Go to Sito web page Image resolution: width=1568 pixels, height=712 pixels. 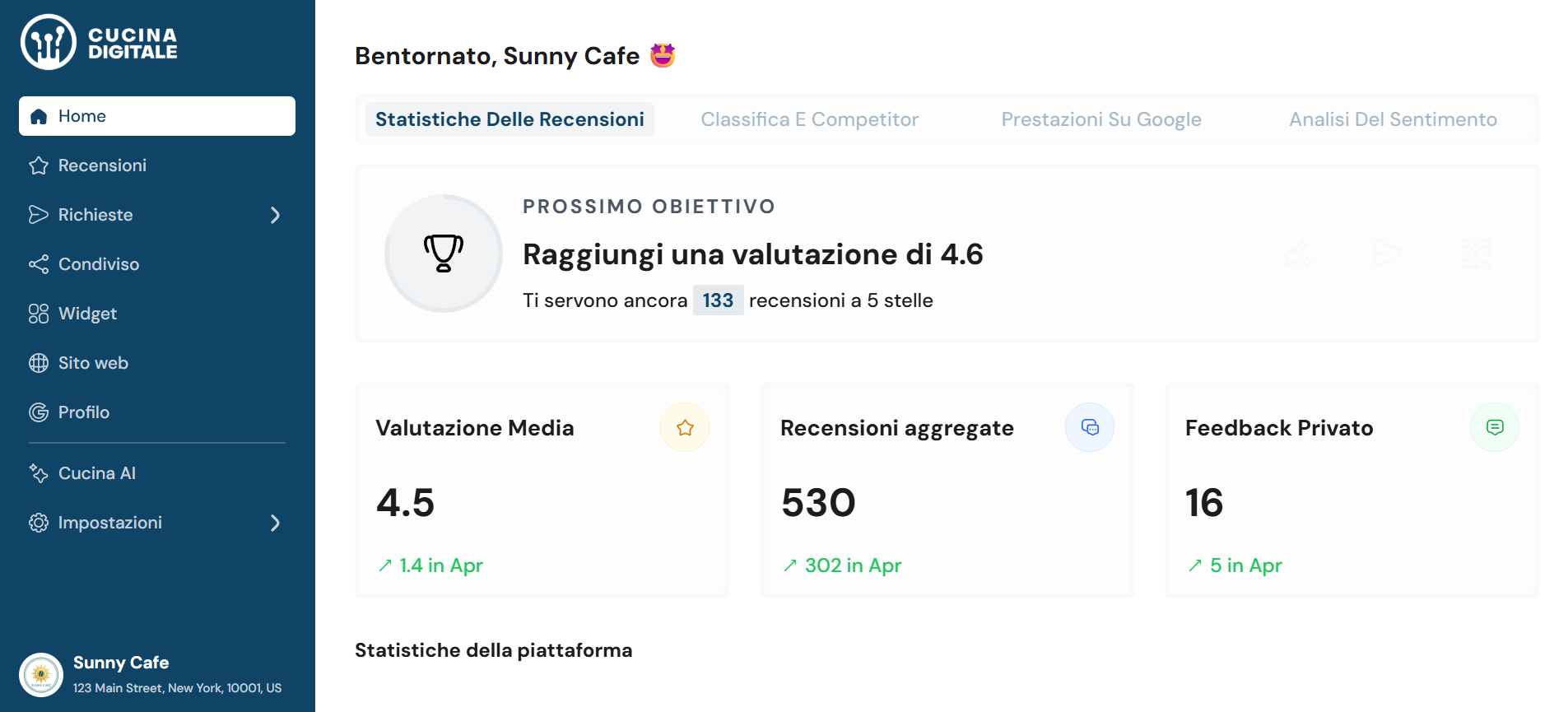[93, 363]
